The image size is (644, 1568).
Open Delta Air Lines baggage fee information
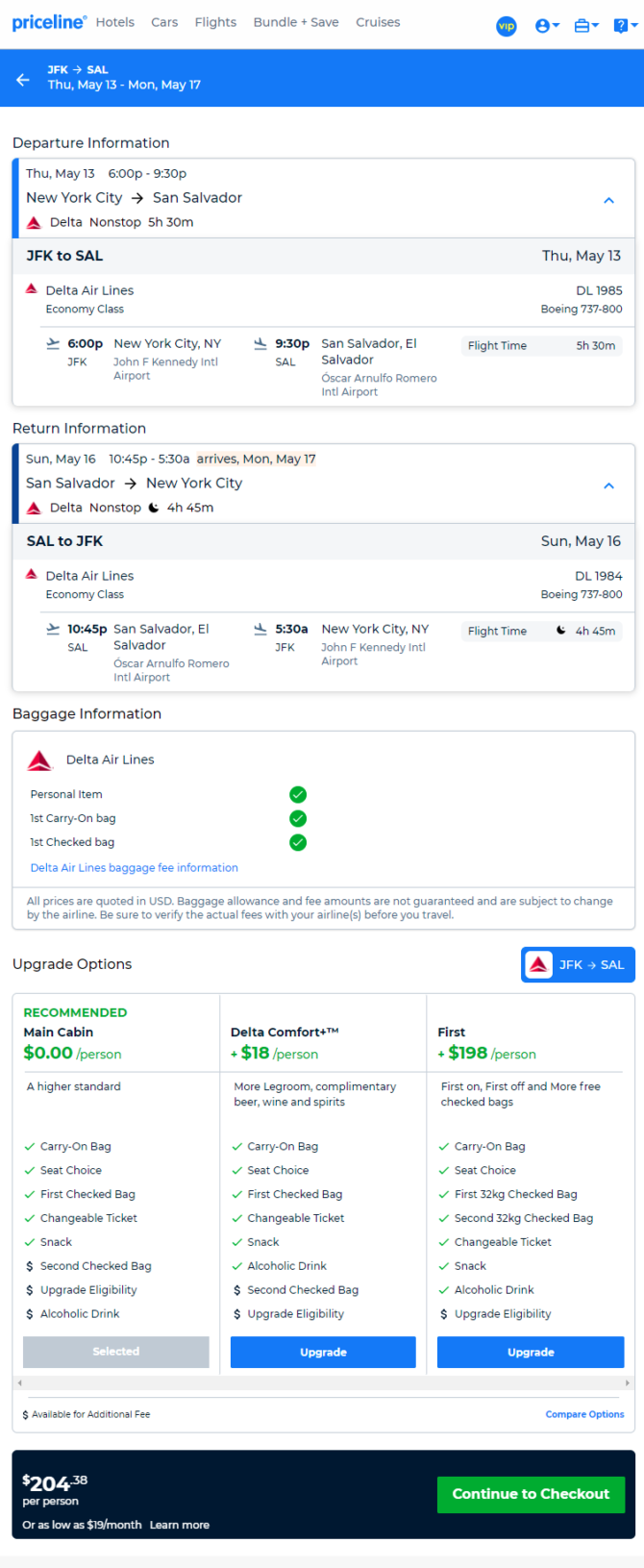click(x=135, y=867)
